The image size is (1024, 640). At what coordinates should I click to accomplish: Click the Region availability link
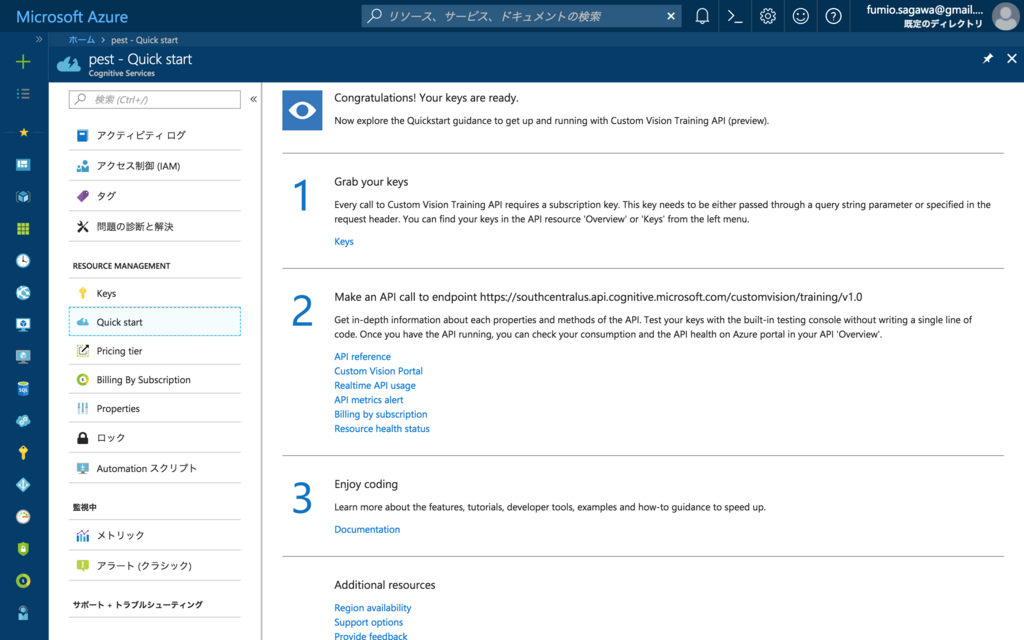pos(373,608)
